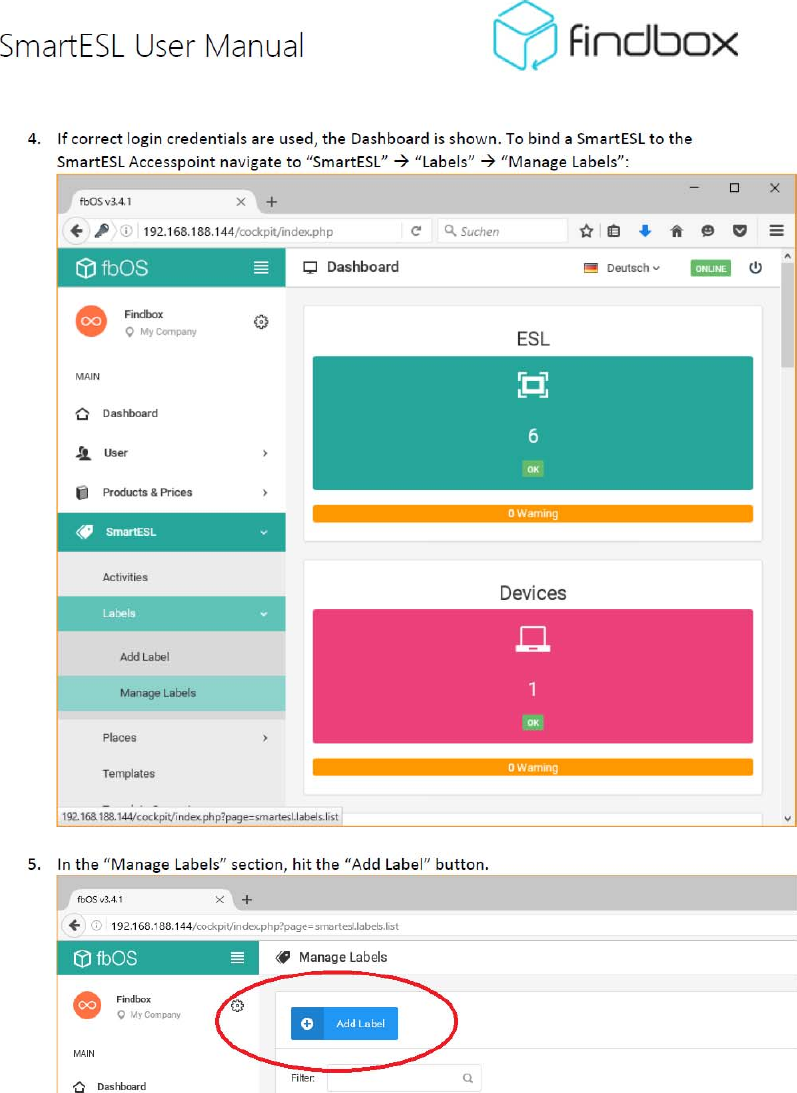This screenshot has width=797, height=1093.
Task: Click the Manage Labels page heading
Action: point(342,957)
